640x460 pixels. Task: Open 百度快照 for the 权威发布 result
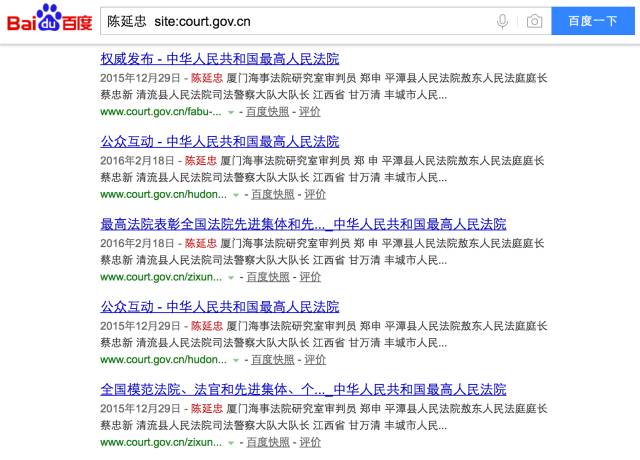click(x=264, y=112)
